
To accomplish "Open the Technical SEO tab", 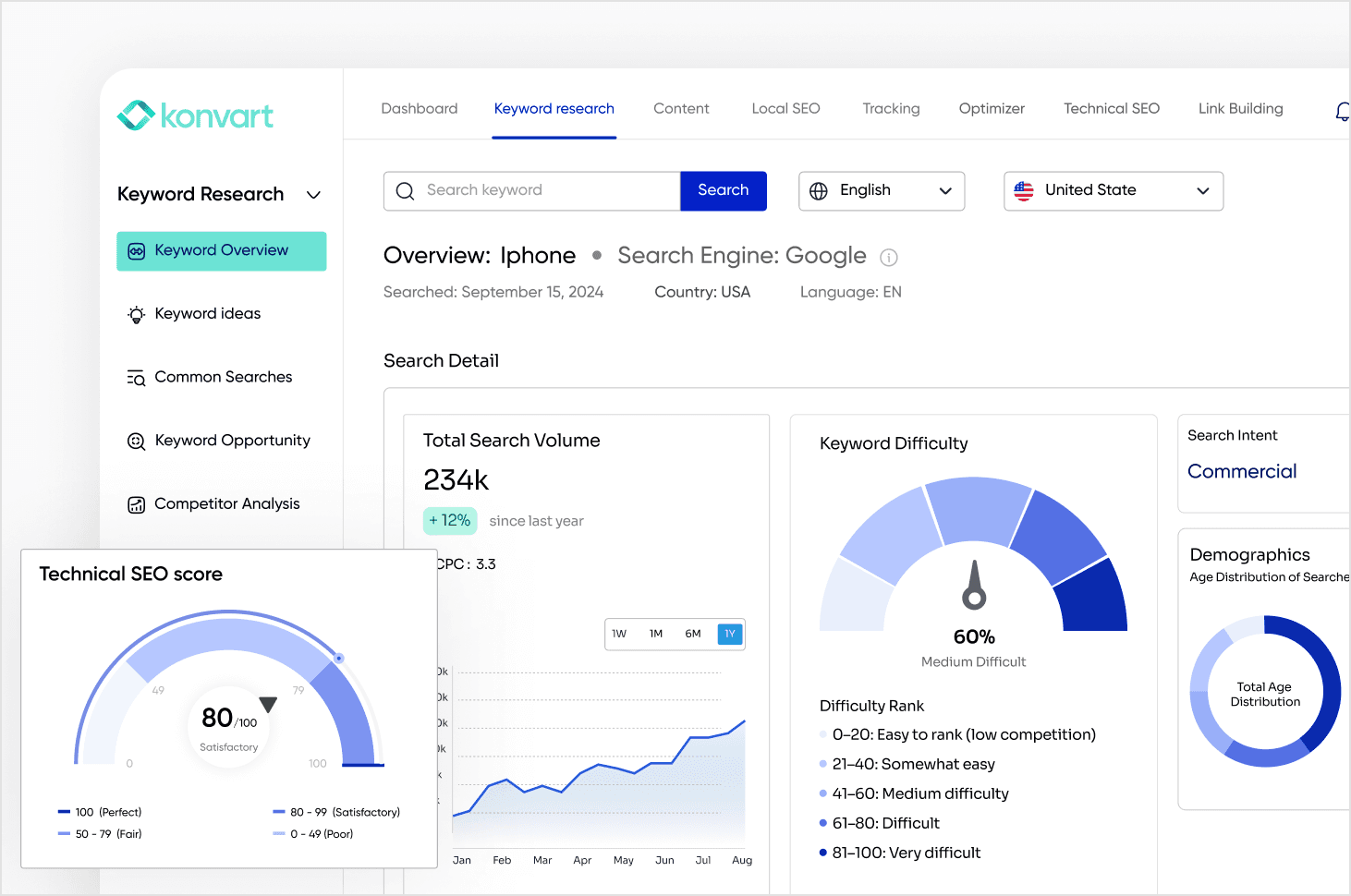I will [1112, 108].
